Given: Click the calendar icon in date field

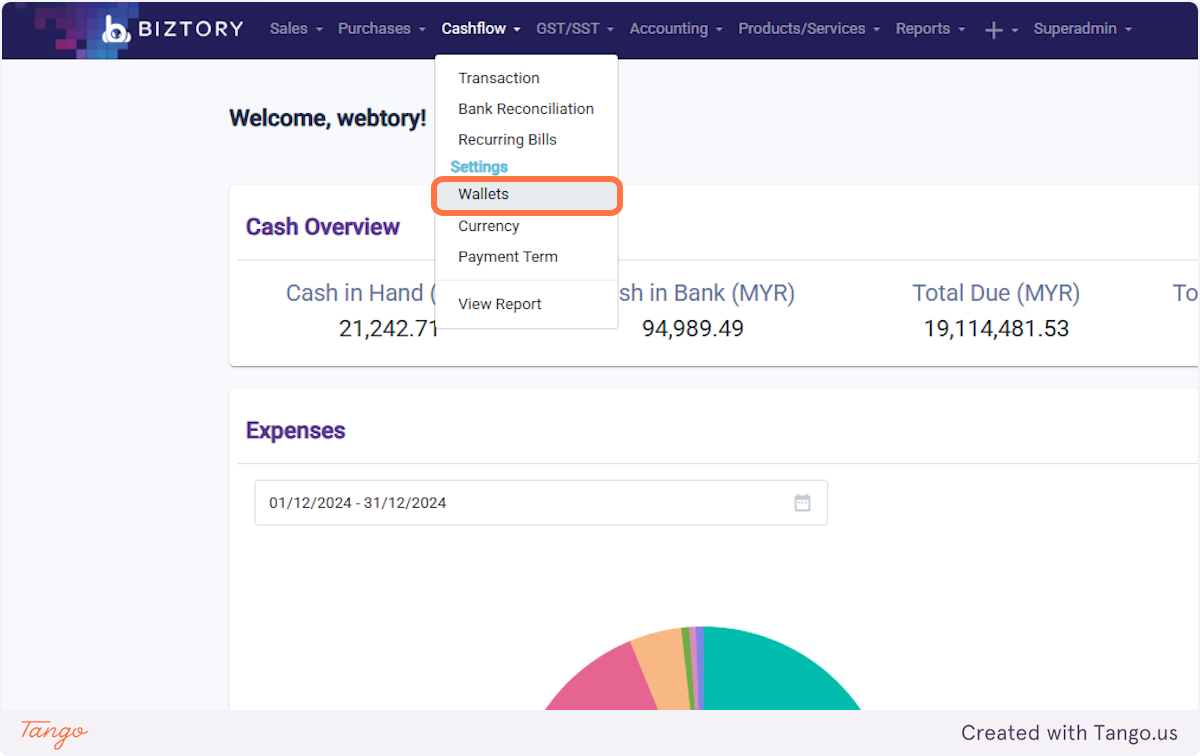Looking at the screenshot, I should pos(802,503).
